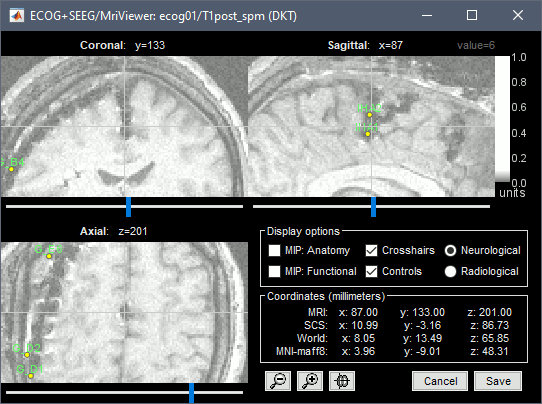Uncheck the Controls checkbox
Screen dimensions: 542x404
pyautogui.click(x=371, y=271)
